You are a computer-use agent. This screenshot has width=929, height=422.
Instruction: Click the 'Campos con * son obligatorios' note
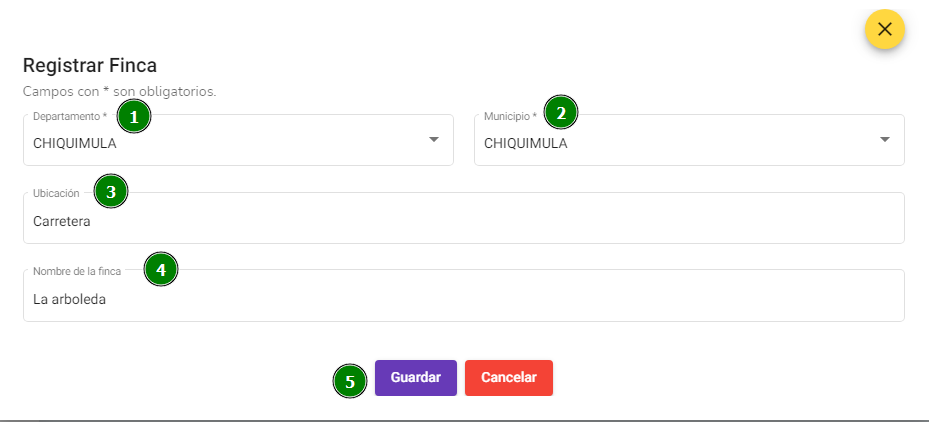tap(120, 92)
